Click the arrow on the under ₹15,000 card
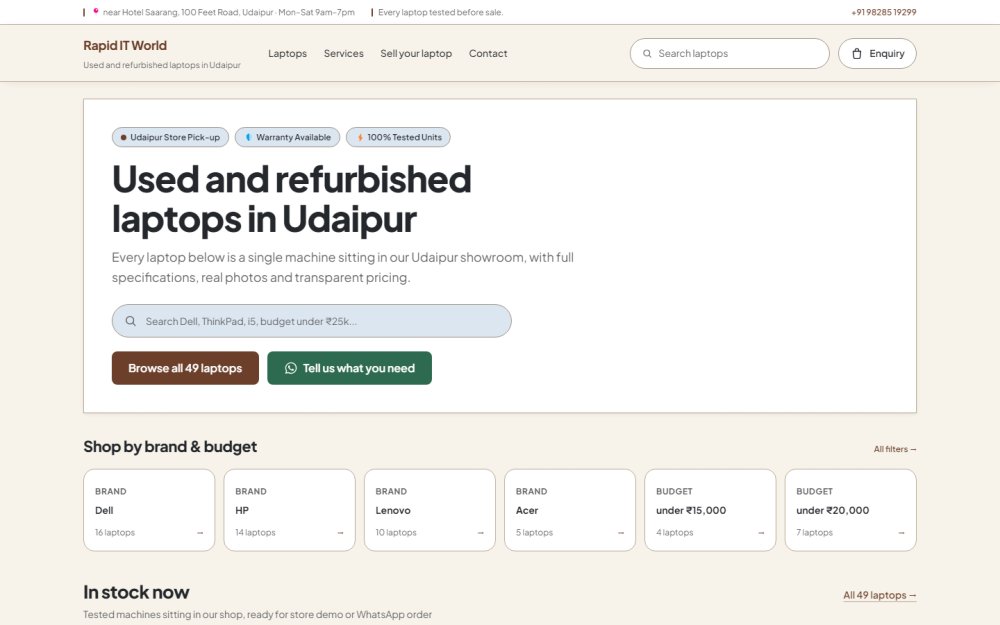 [761, 533]
